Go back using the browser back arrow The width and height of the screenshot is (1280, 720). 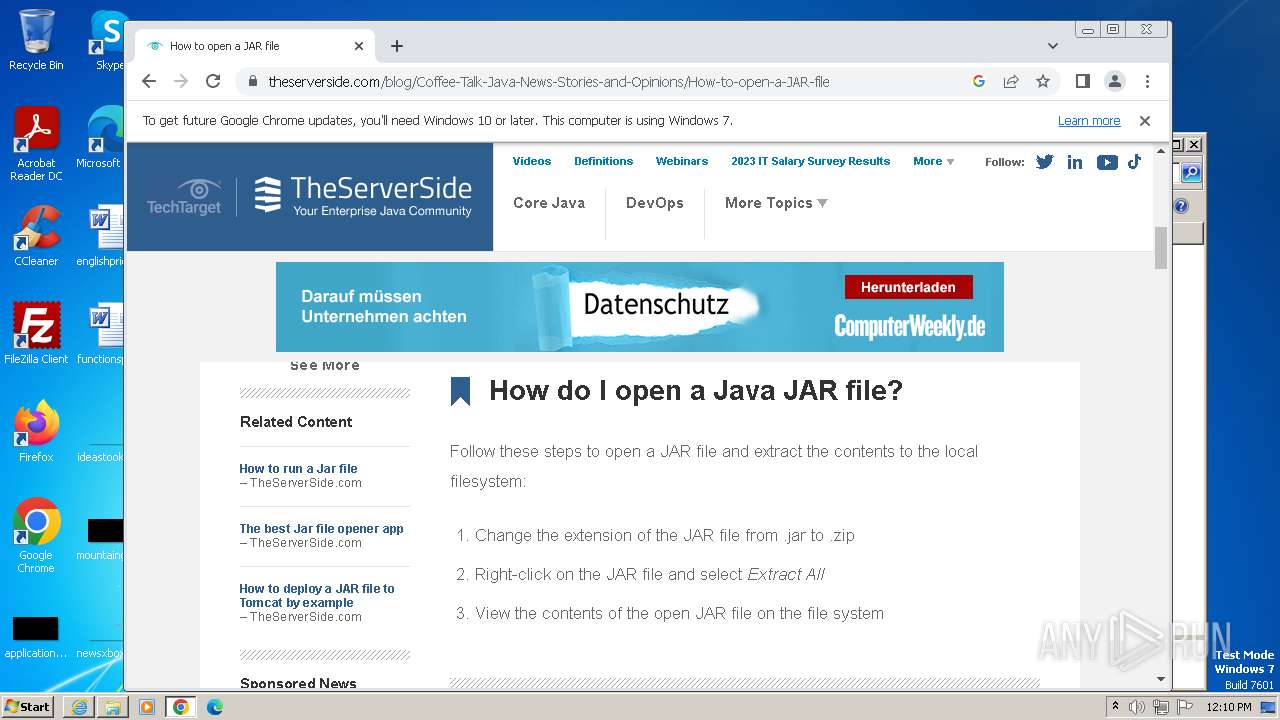[149, 81]
